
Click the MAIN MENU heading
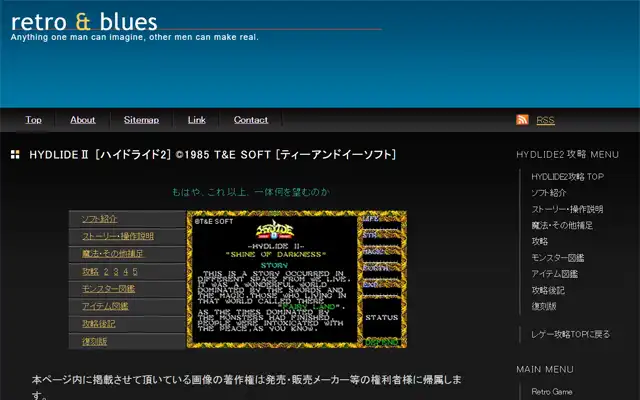[545, 369]
